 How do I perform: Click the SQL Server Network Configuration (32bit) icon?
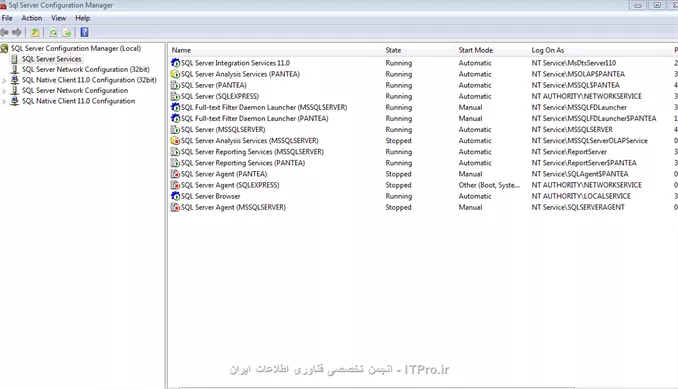click(x=14, y=69)
